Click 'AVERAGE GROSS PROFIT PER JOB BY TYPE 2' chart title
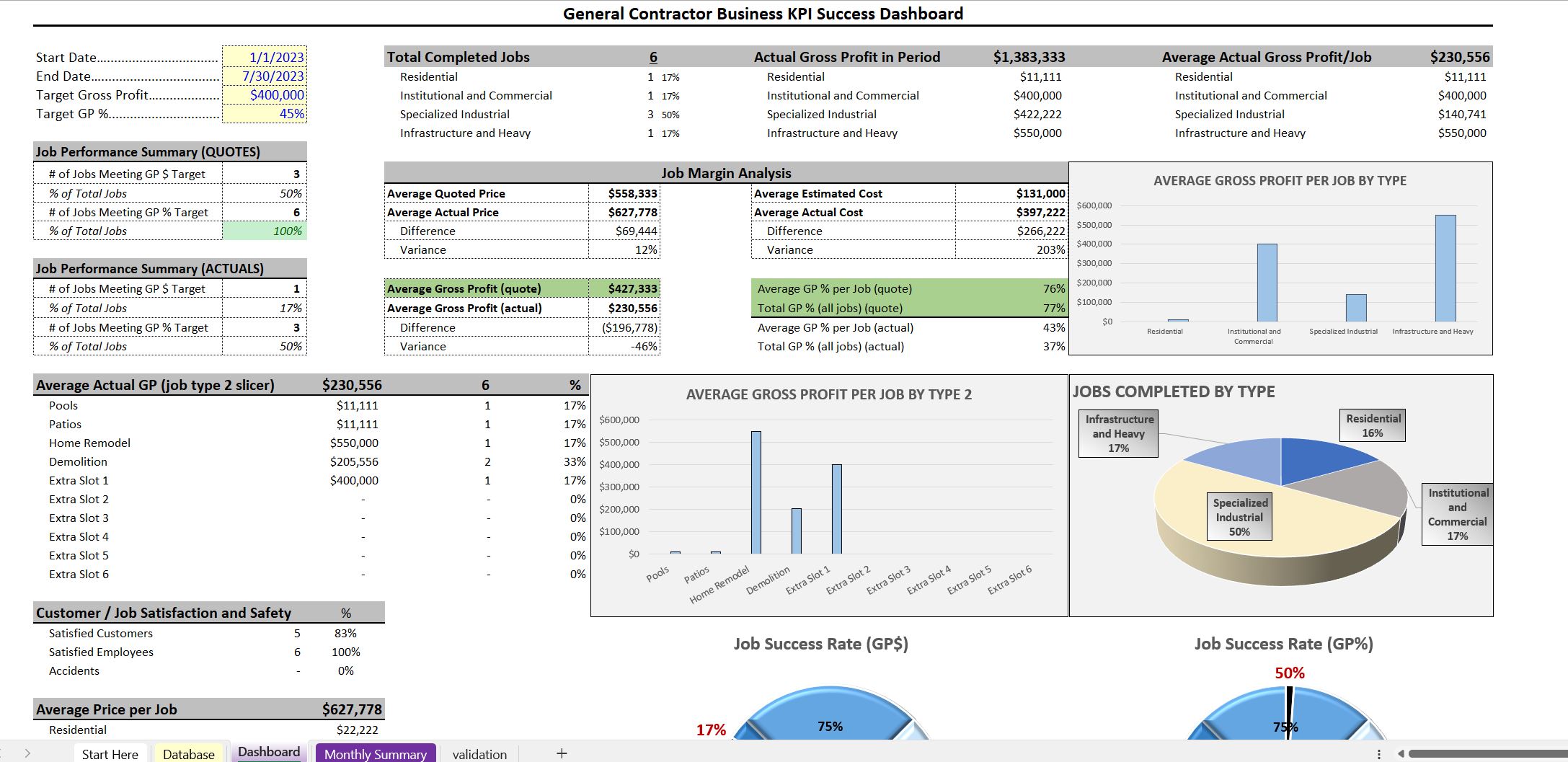The height and width of the screenshot is (762, 1568). pyautogui.click(x=829, y=394)
